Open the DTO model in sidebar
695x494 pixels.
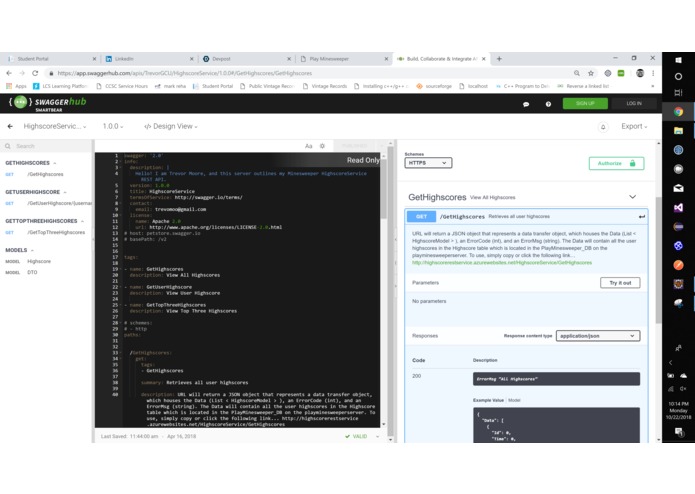32,272
